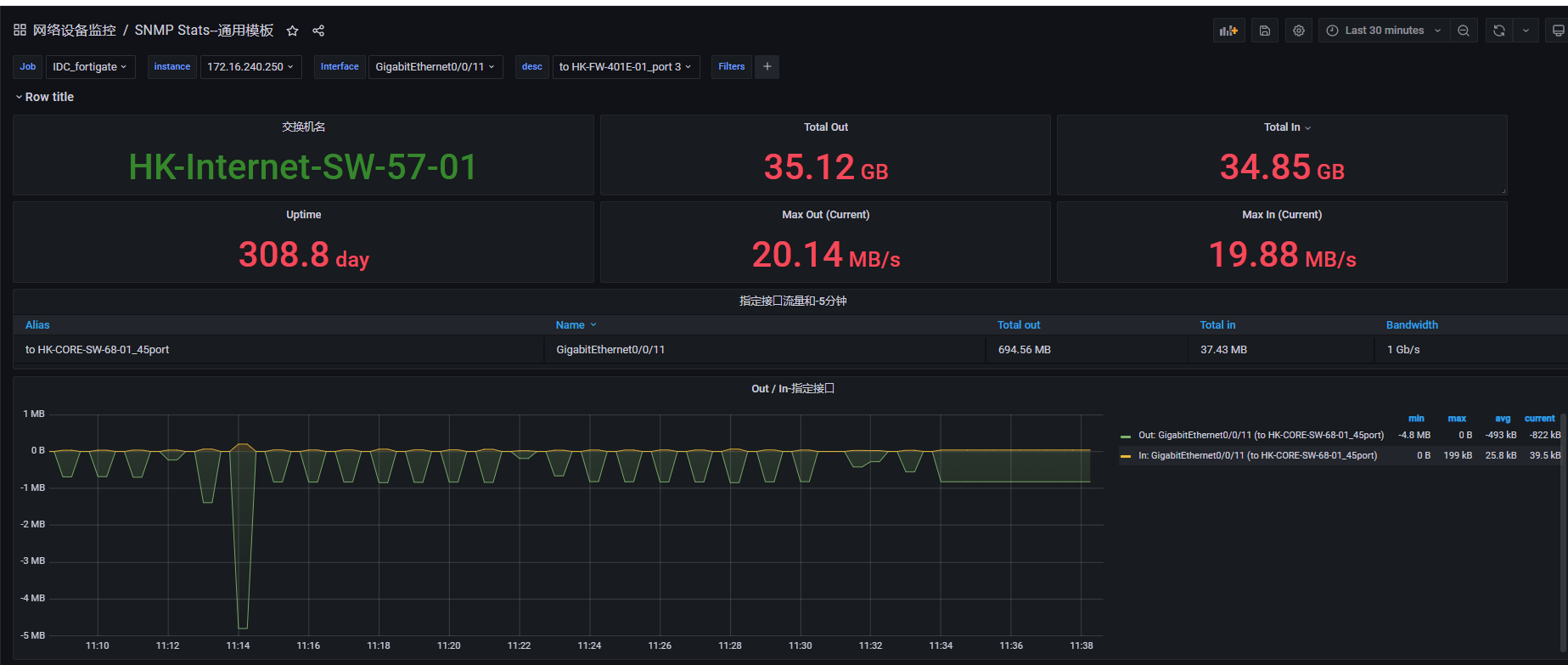Screen dimensions: 1568x665
Task: Sort legend by max column
Action: click(1457, 419)
